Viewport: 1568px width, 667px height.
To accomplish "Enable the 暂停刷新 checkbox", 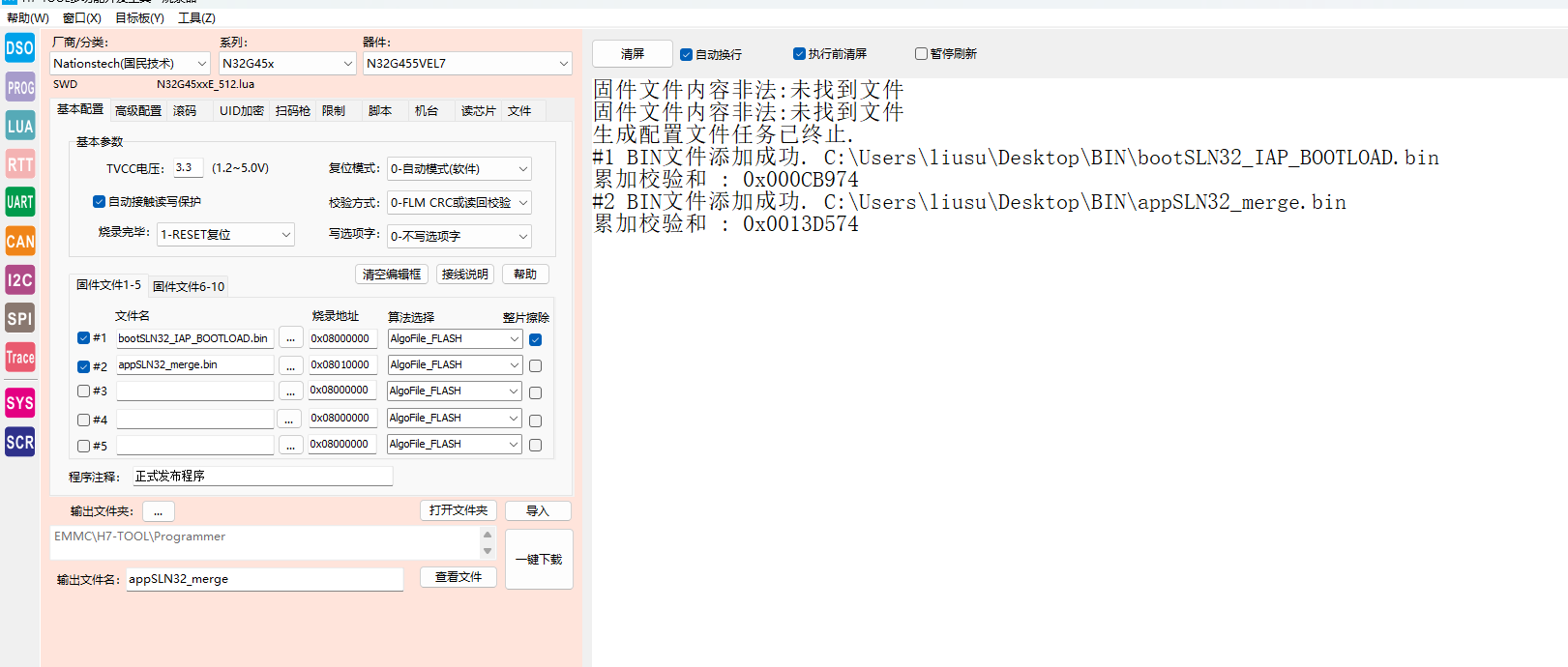I will point(921,54).
